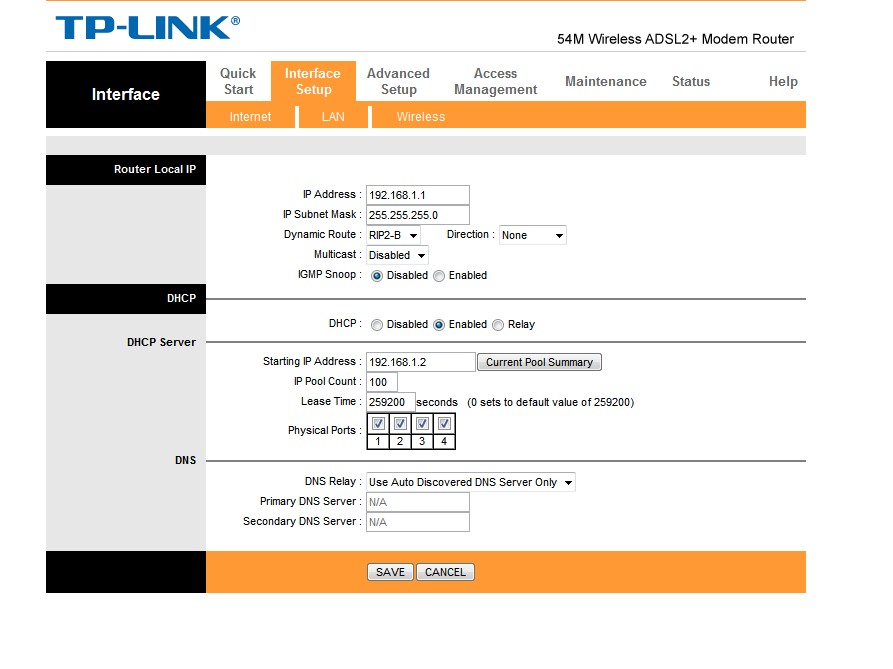
Task: Open the Multicast dropdown
Action: (397, 255)
